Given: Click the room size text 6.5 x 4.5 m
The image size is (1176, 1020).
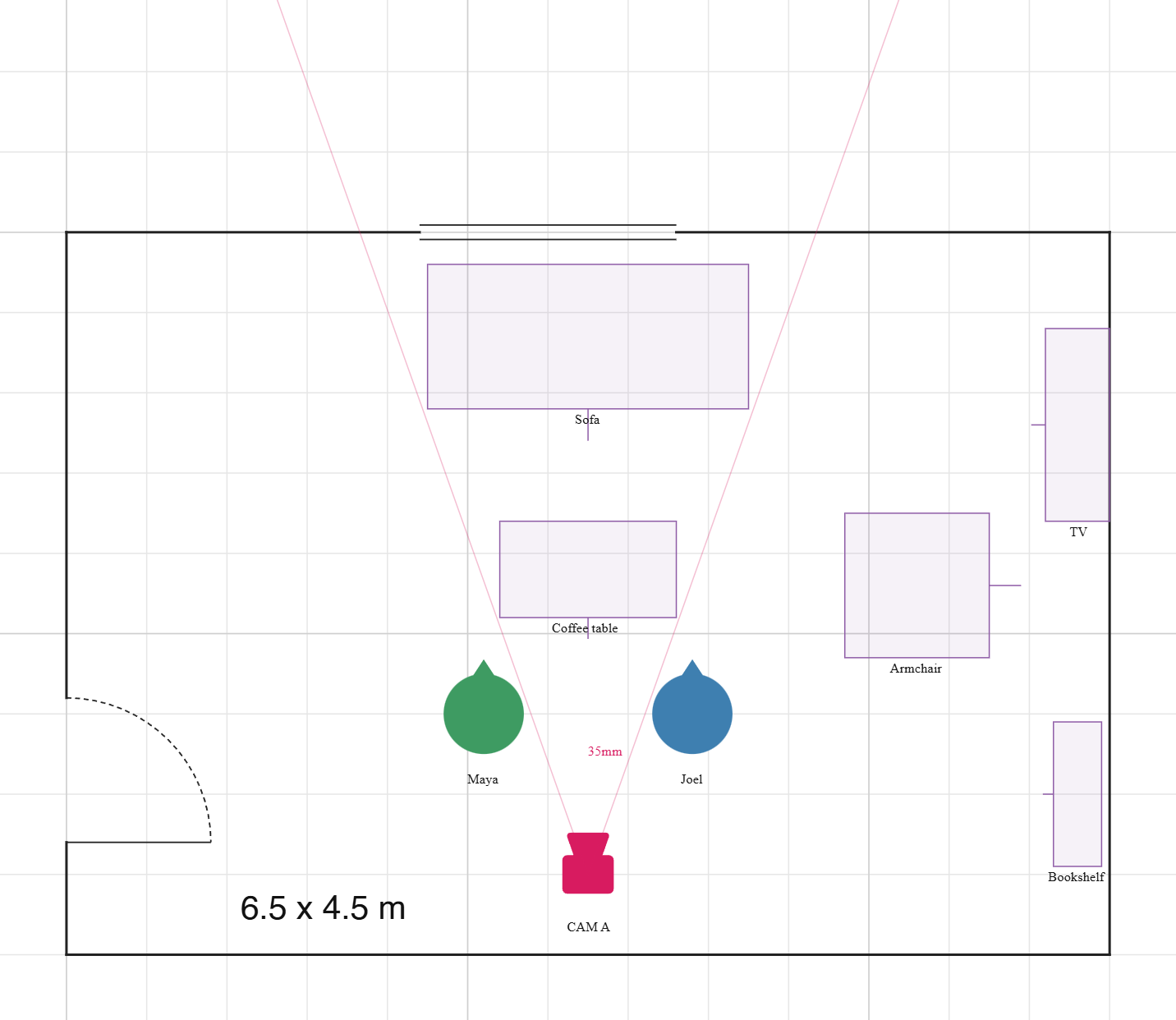Looking at the screenshot, I should (x=323, y=908).
